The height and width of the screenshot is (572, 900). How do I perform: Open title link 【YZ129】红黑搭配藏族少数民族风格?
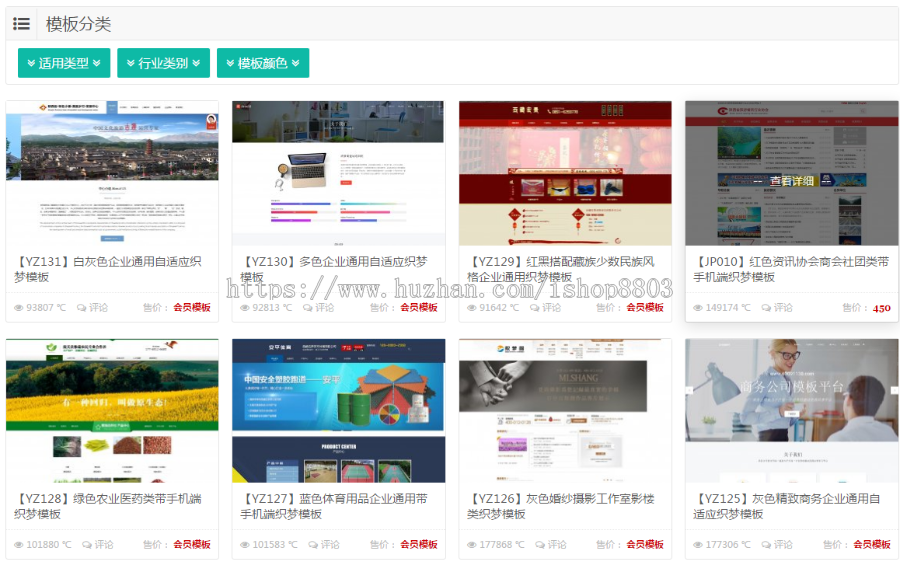click(x=561, y=269)
